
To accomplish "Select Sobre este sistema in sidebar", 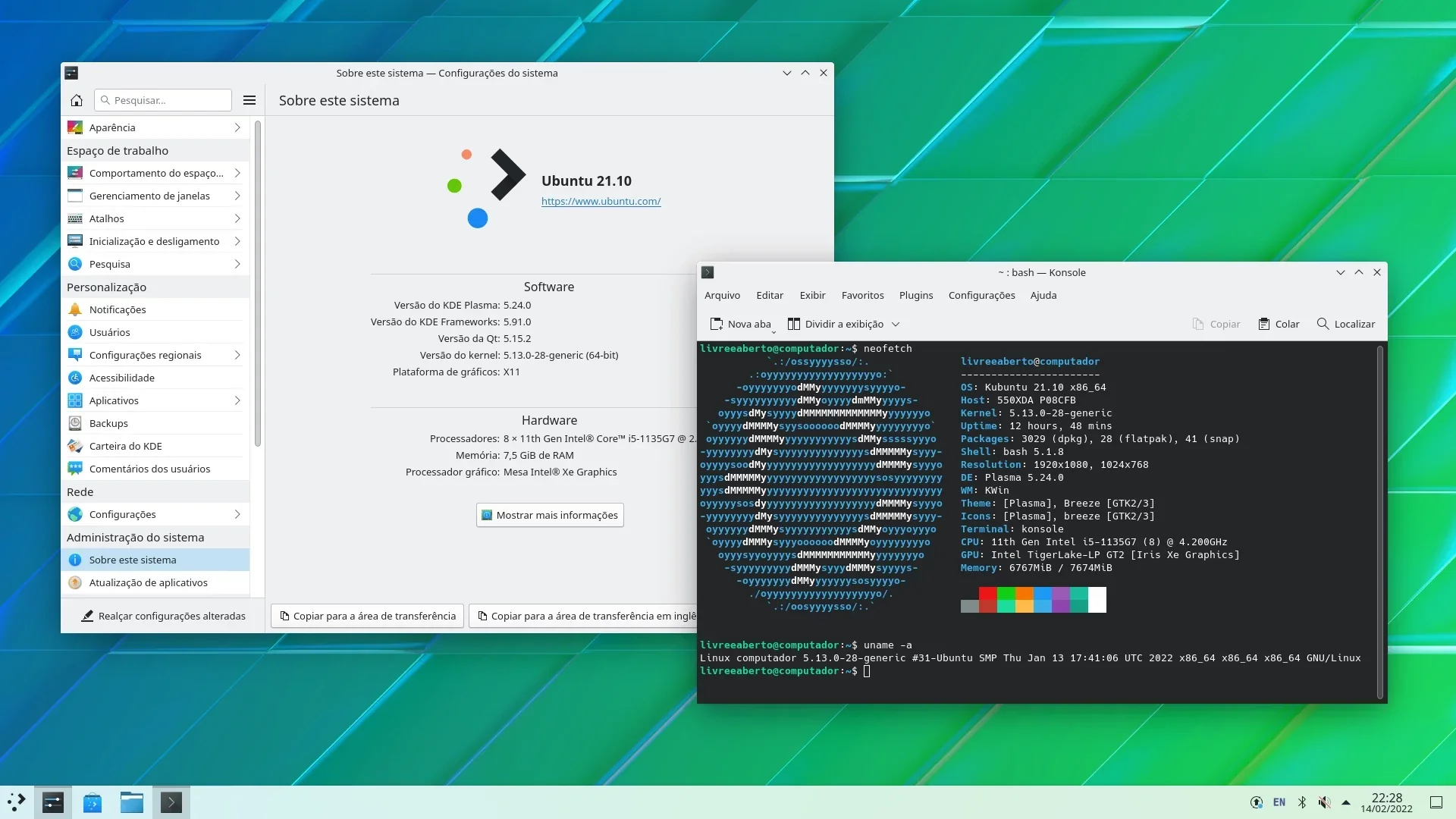I will point(155,560).
